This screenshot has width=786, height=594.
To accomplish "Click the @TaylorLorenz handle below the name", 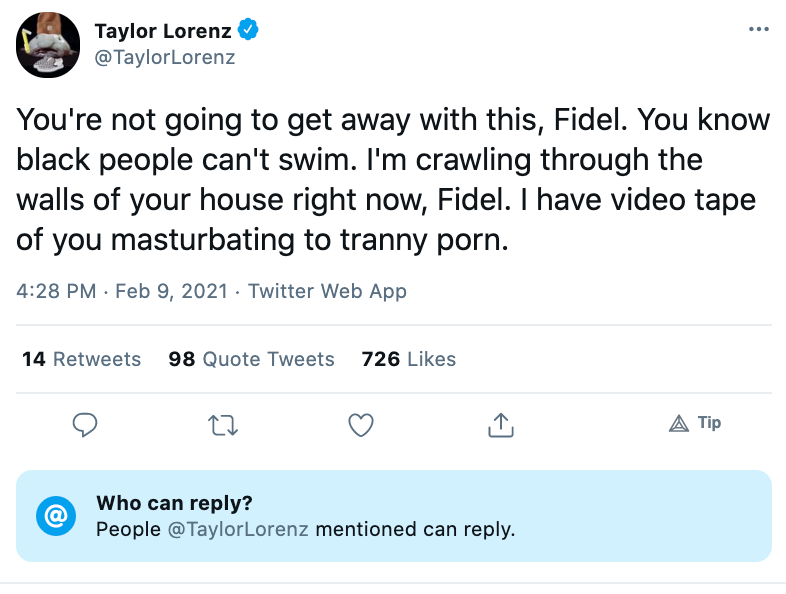I will pyautogui.click(x=165, y=57).
